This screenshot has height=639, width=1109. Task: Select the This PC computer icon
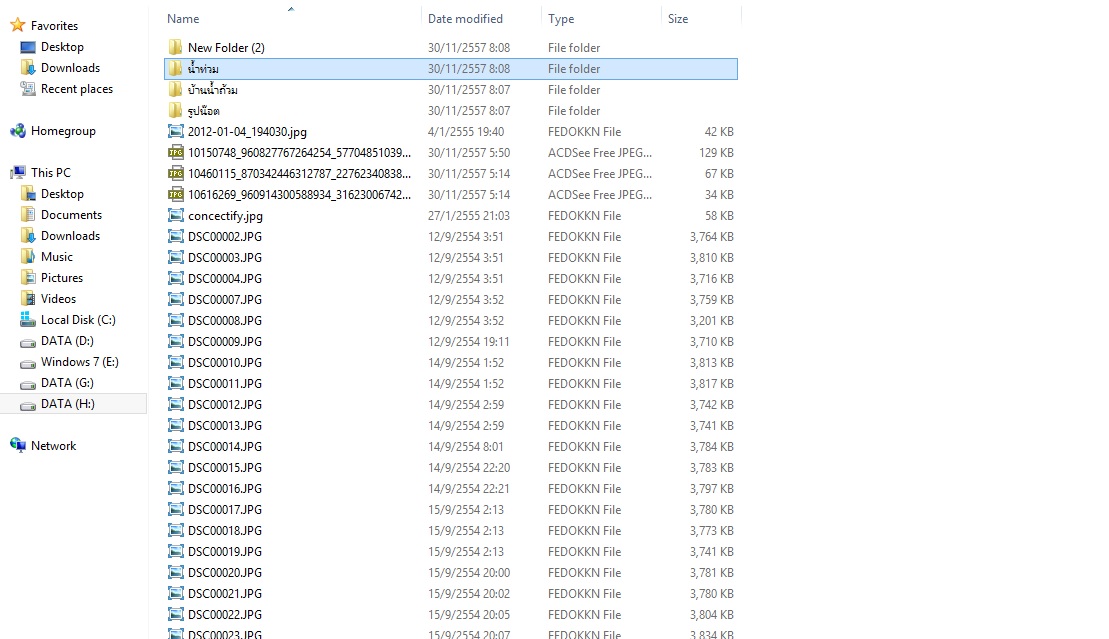click(x=18, y=173)
